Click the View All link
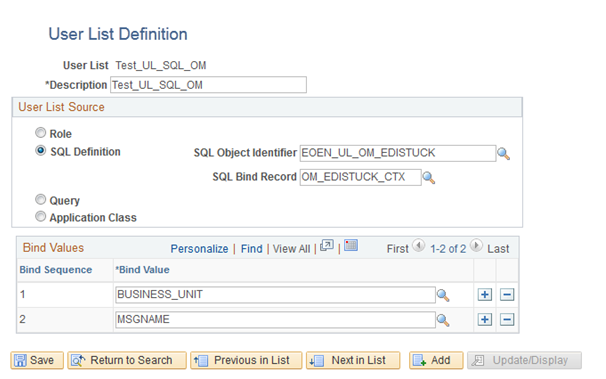606x379 pixels. 291,249
